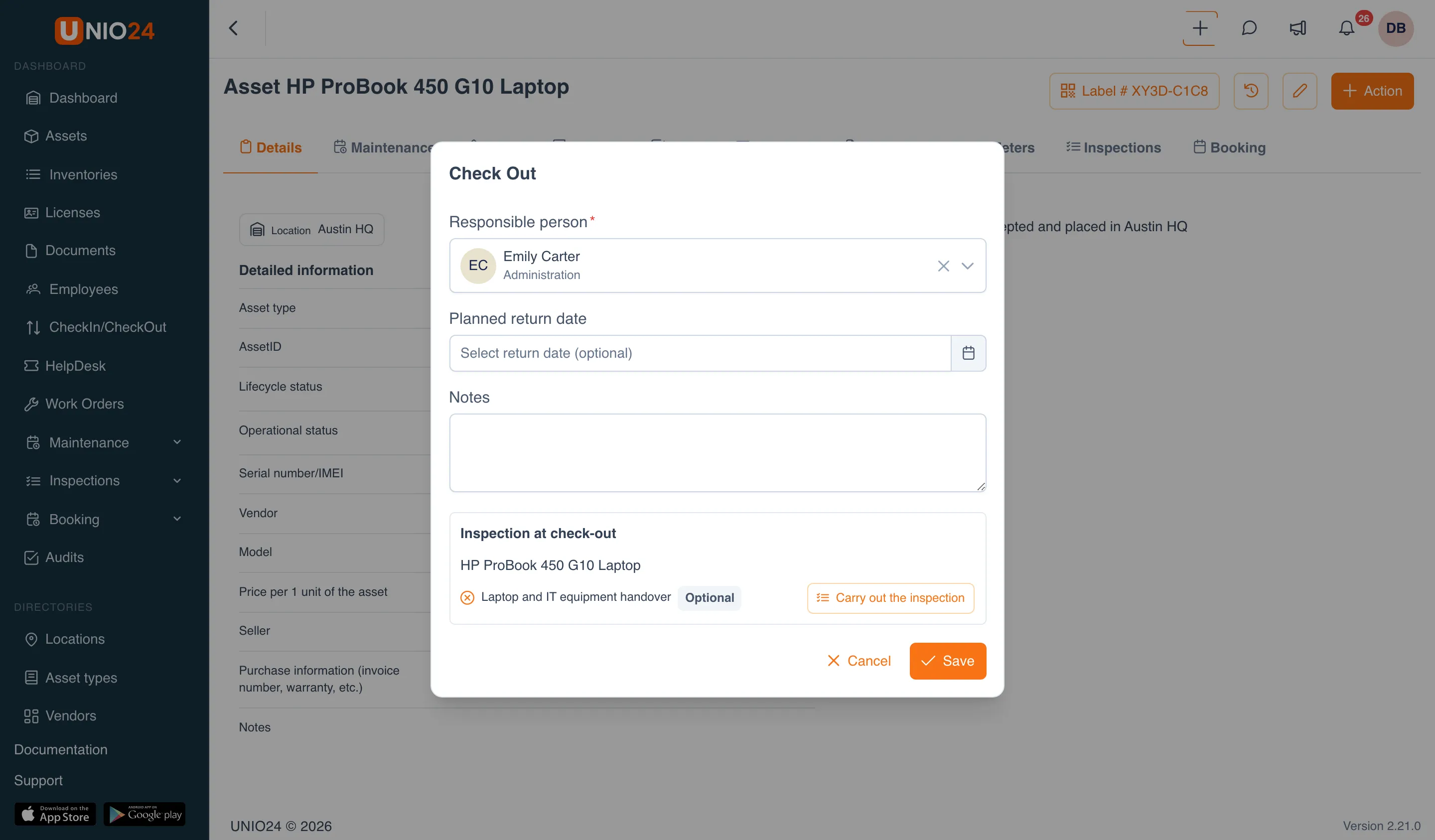Open Inventories in the sidebar

(72, 174)
